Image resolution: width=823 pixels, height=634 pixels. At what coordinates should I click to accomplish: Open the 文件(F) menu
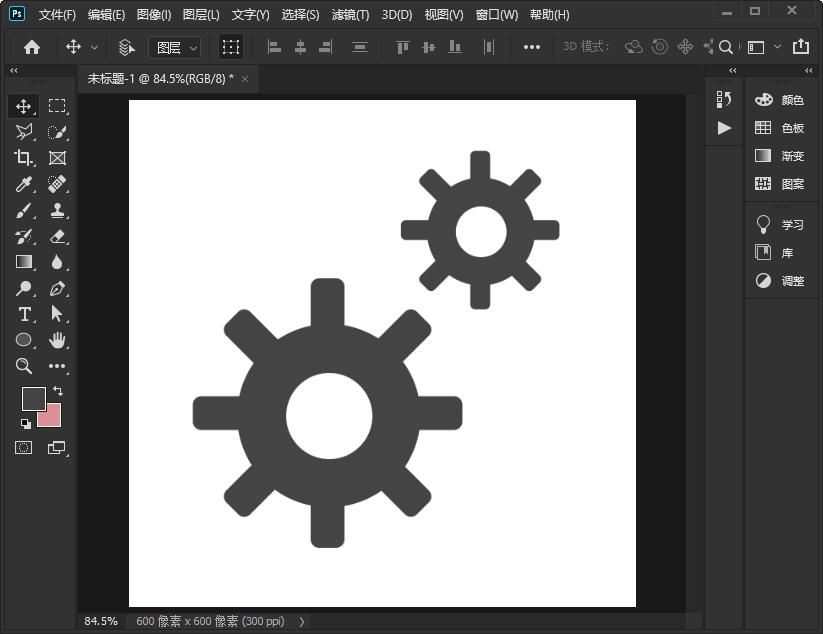click(57, 15)
